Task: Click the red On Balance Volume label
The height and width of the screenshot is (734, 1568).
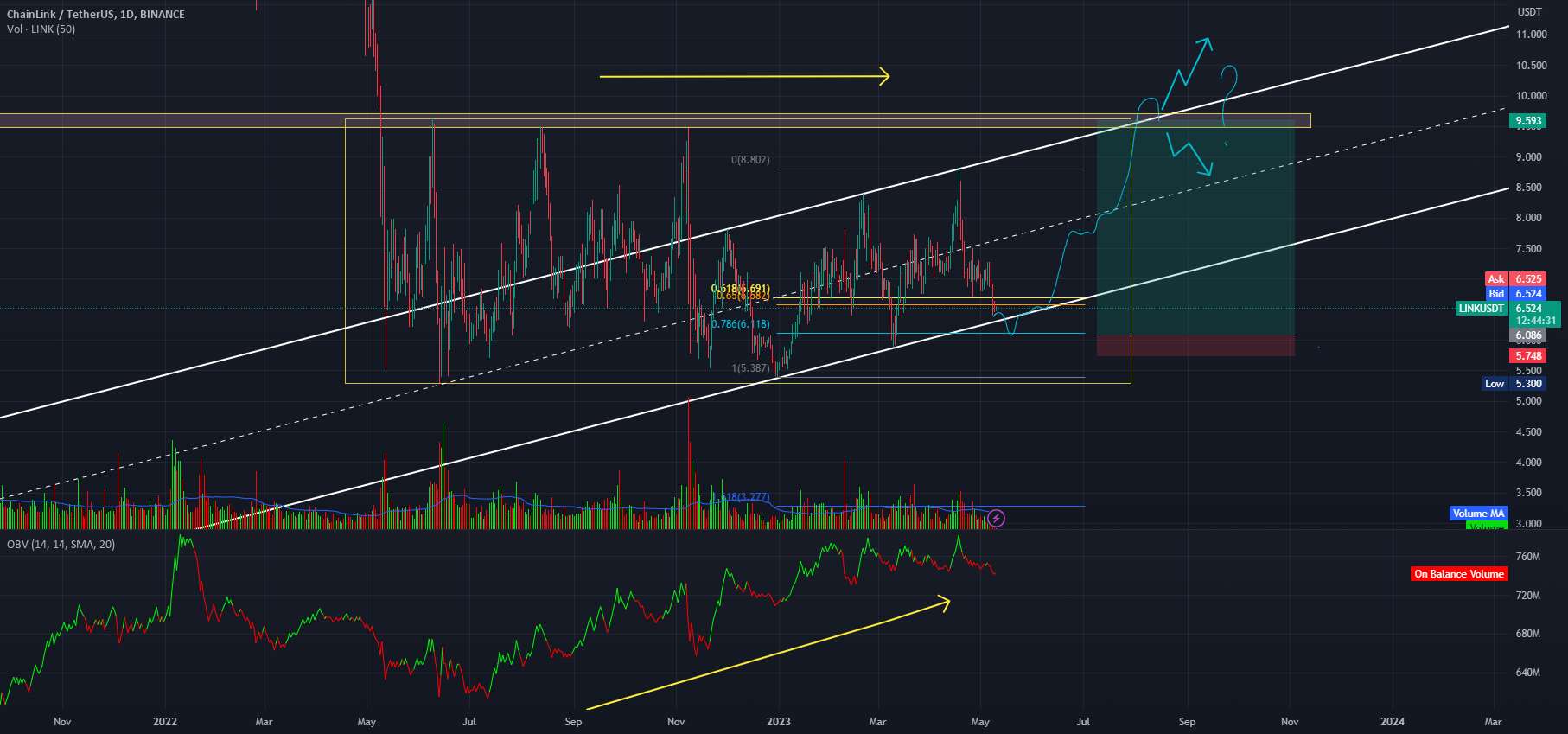Action: (x=1459, y=574)
